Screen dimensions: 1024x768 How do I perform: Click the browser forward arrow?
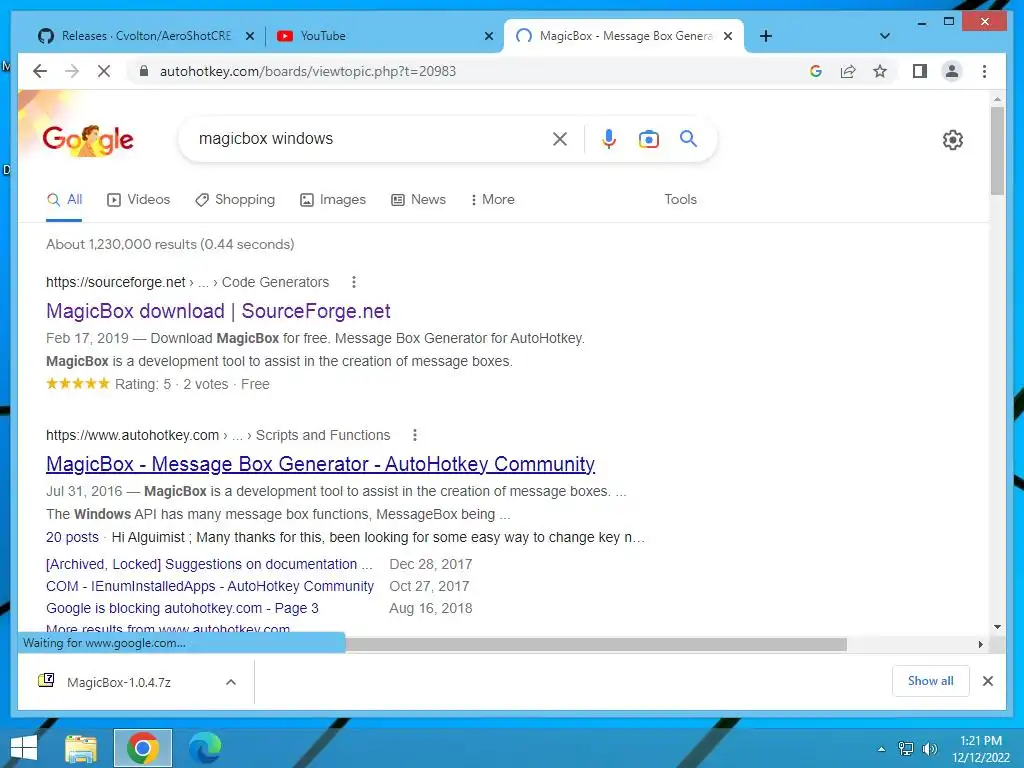tap(72, 71)
